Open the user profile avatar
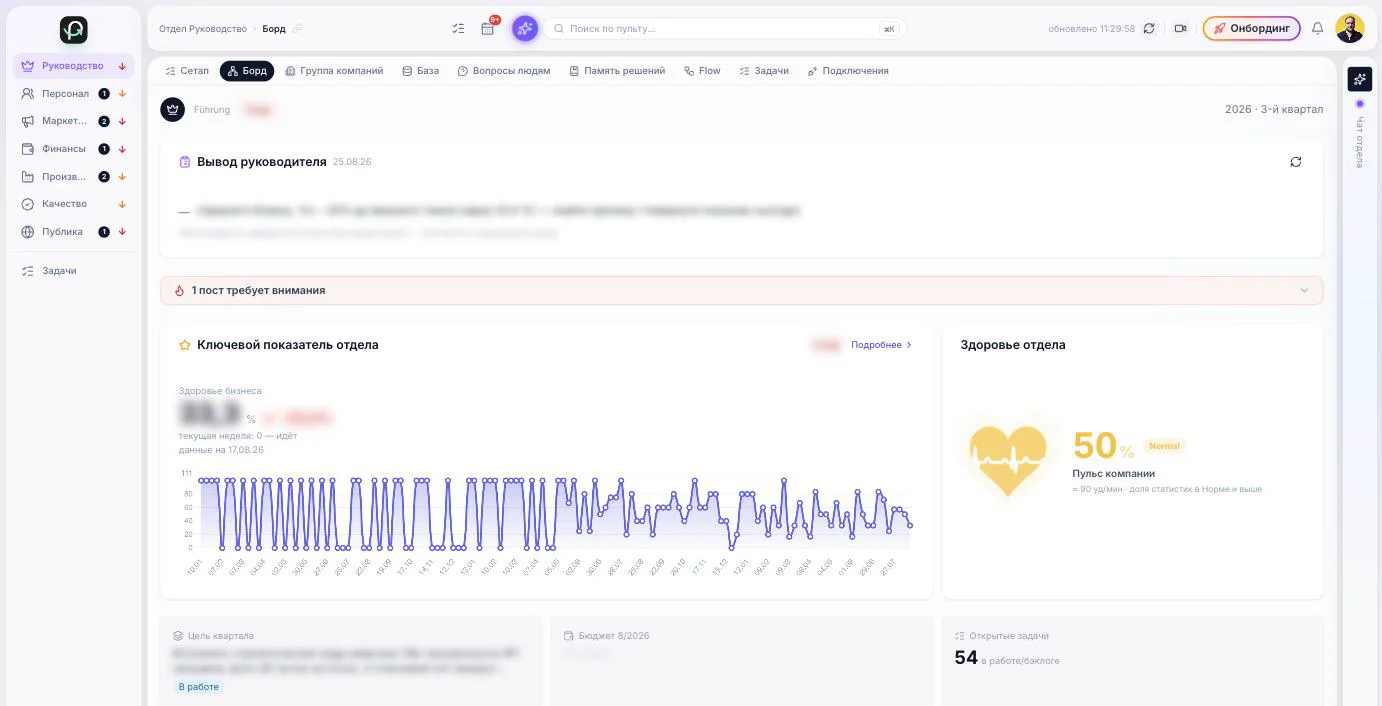The width and height of the screenshot is (1382, 706). [1349, 28]
